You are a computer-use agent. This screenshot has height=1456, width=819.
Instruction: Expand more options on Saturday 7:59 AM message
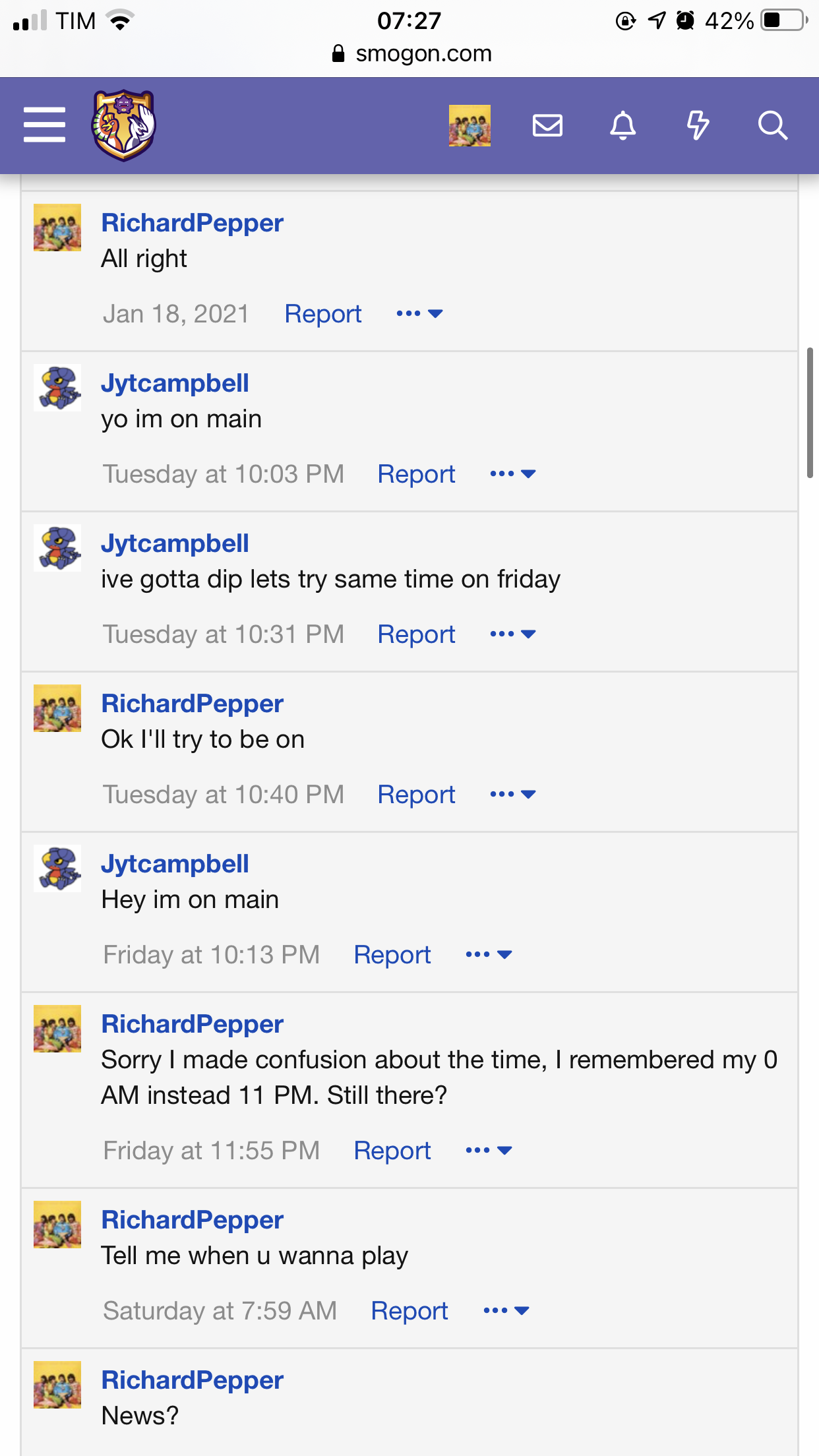(506, 1311)
